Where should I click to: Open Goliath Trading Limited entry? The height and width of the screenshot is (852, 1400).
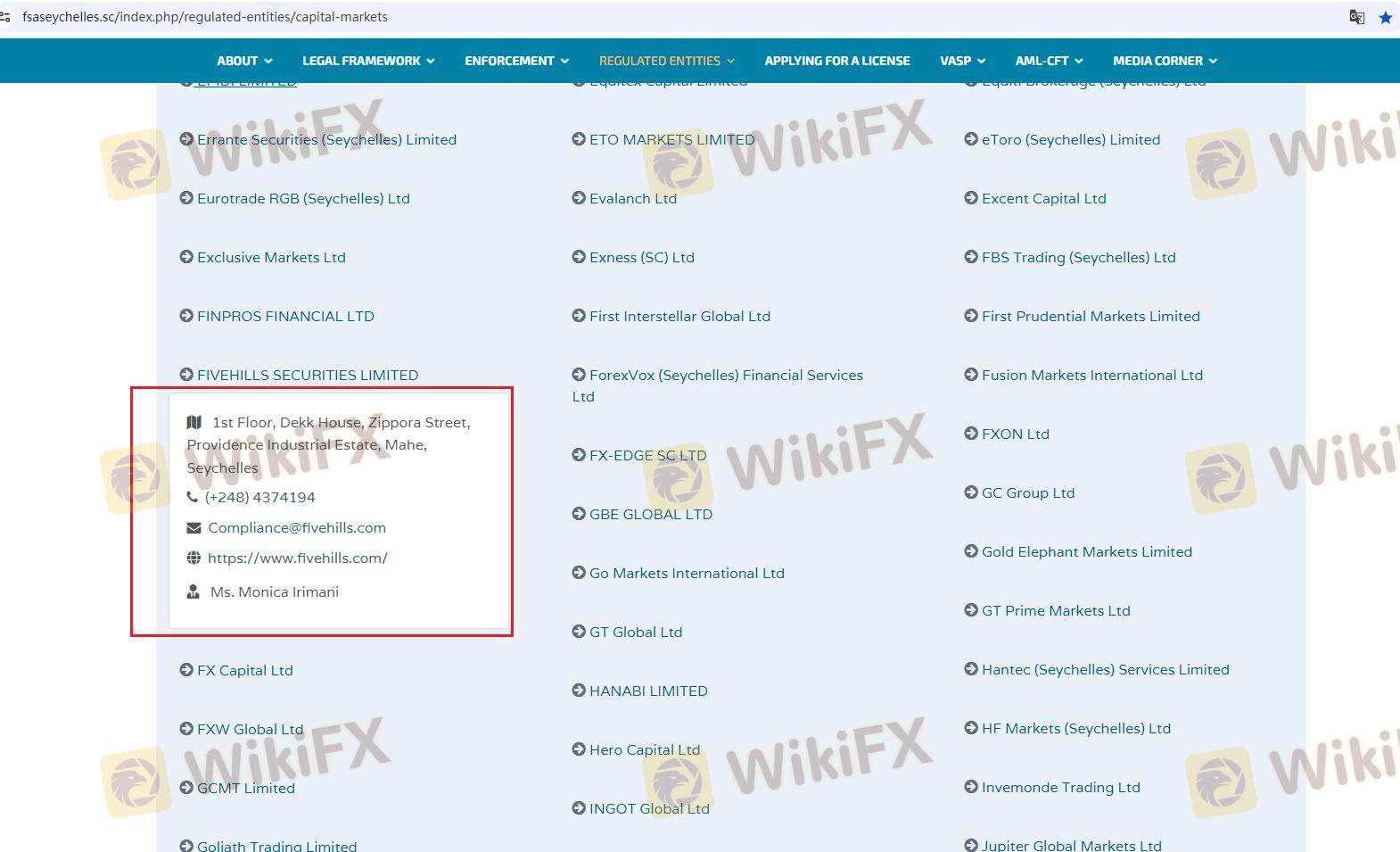click(276, 846)
